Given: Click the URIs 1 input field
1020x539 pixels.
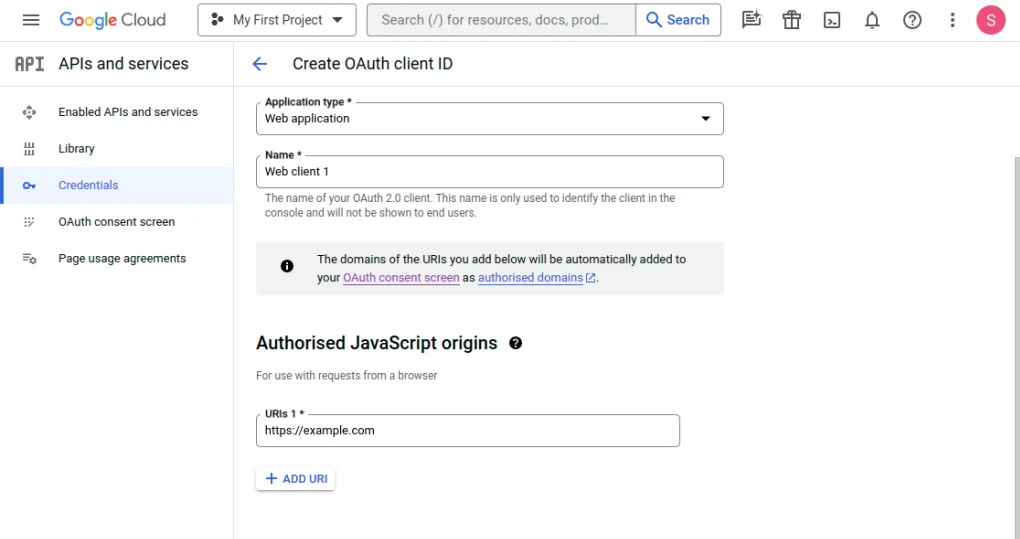Looking at the screenshot, I should (467, 431).
